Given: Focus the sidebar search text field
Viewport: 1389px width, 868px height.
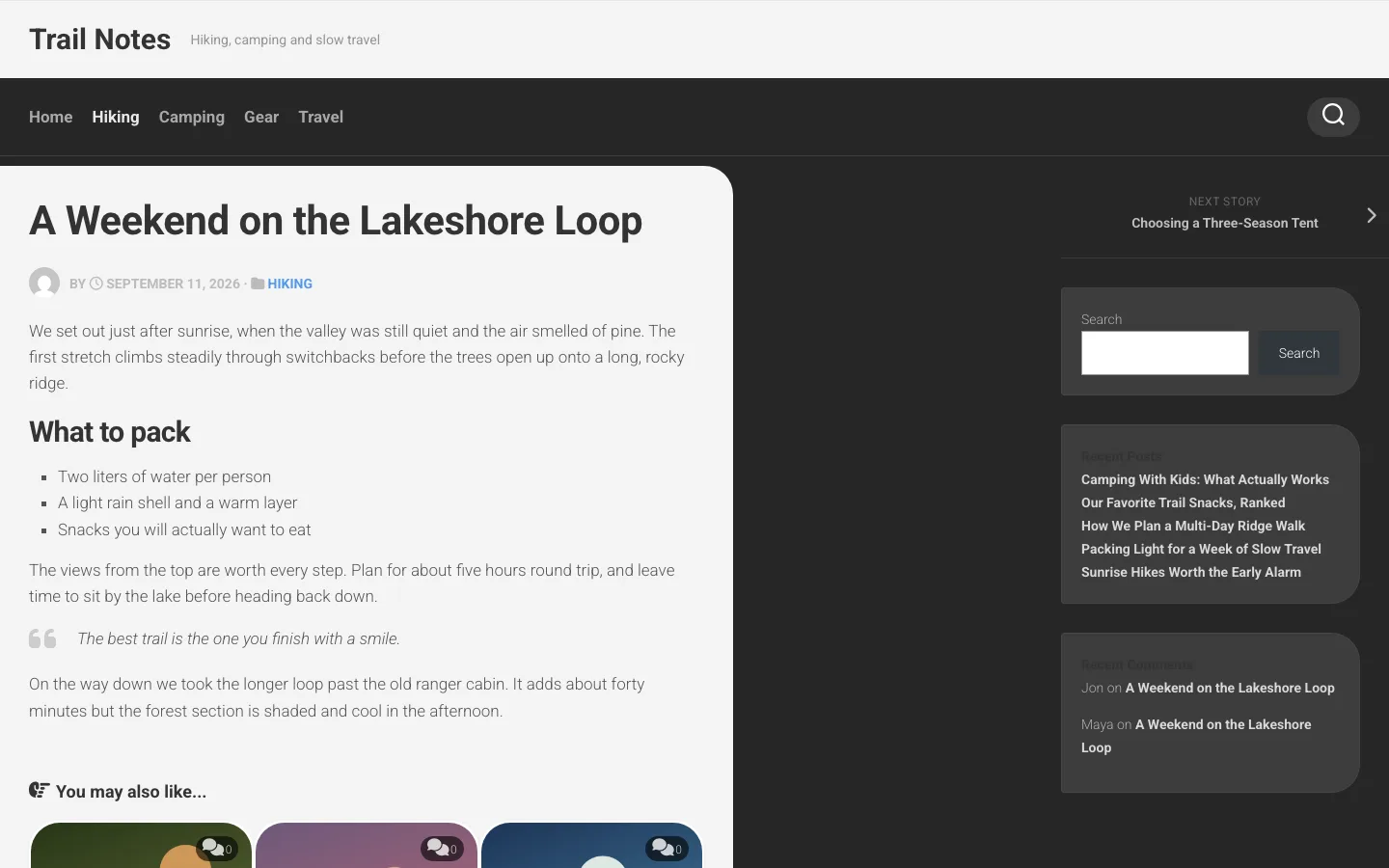Looking at the screenshot, I should [1165, 353].
